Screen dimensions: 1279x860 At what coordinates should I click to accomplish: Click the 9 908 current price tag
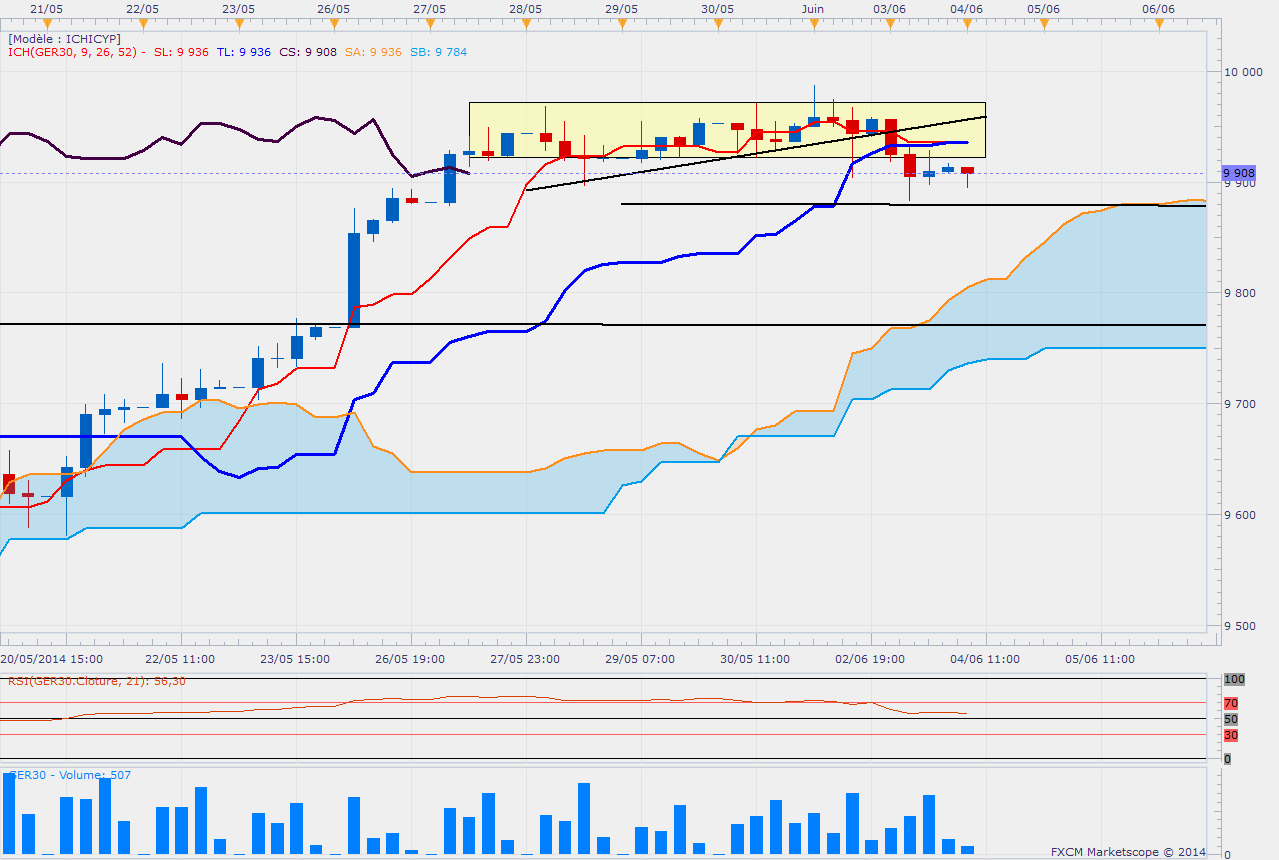point(1244,173)
